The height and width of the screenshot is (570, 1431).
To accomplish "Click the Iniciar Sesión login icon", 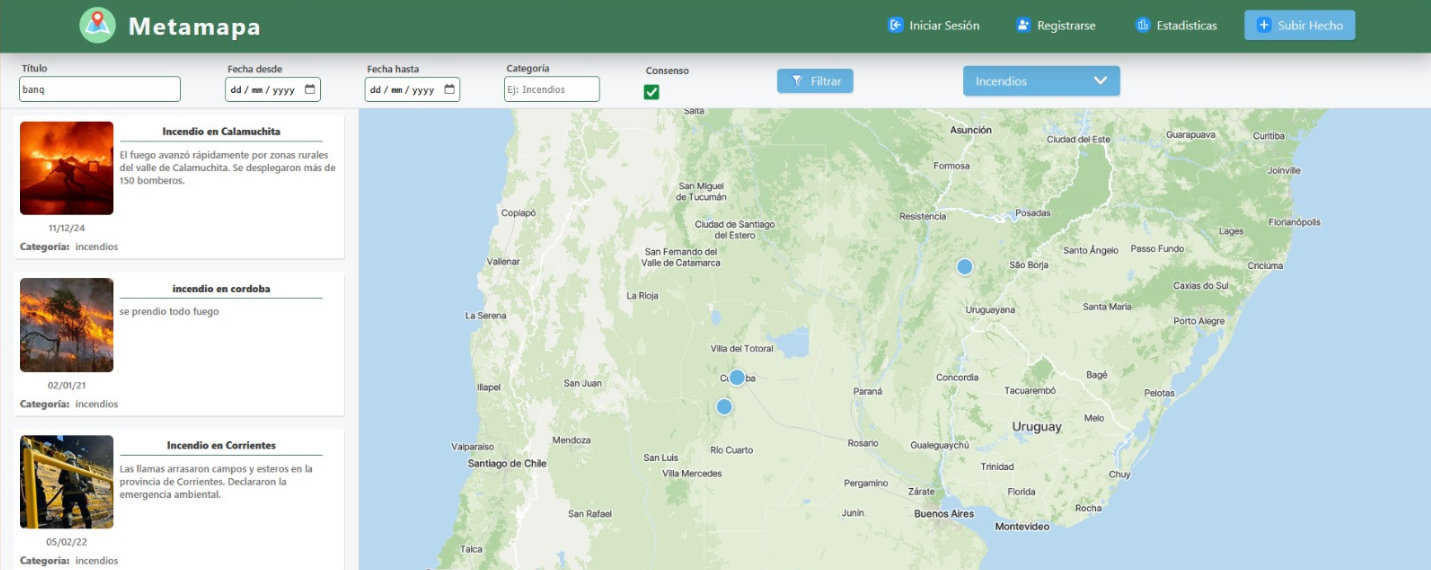I will click(896, 25).
